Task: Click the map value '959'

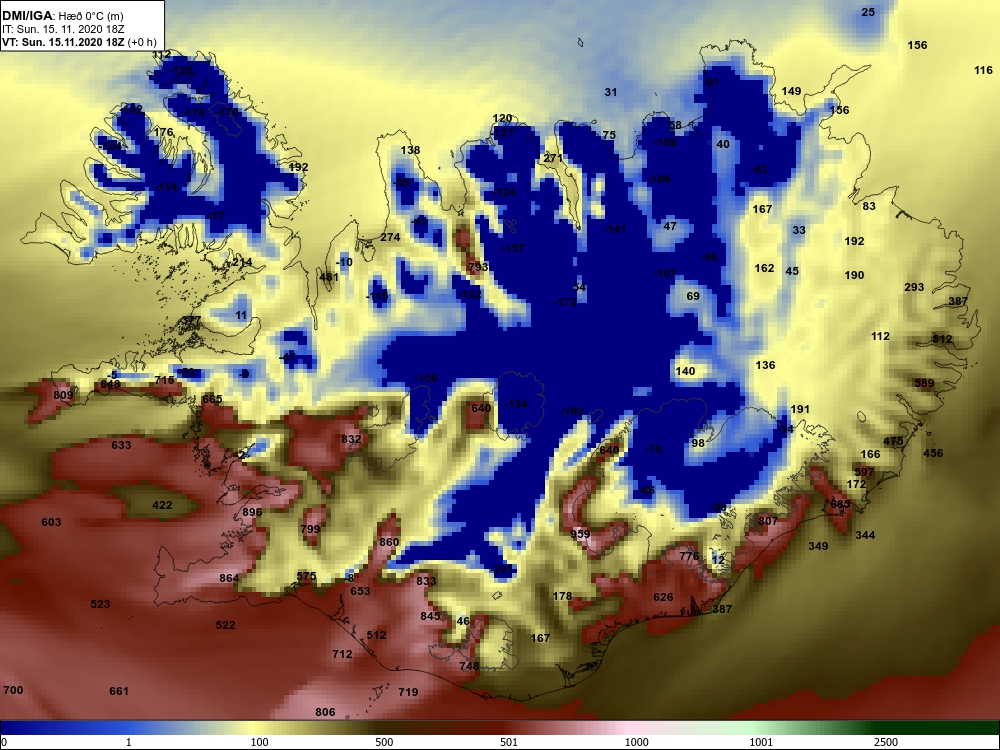Action: [x=580, y=534]
